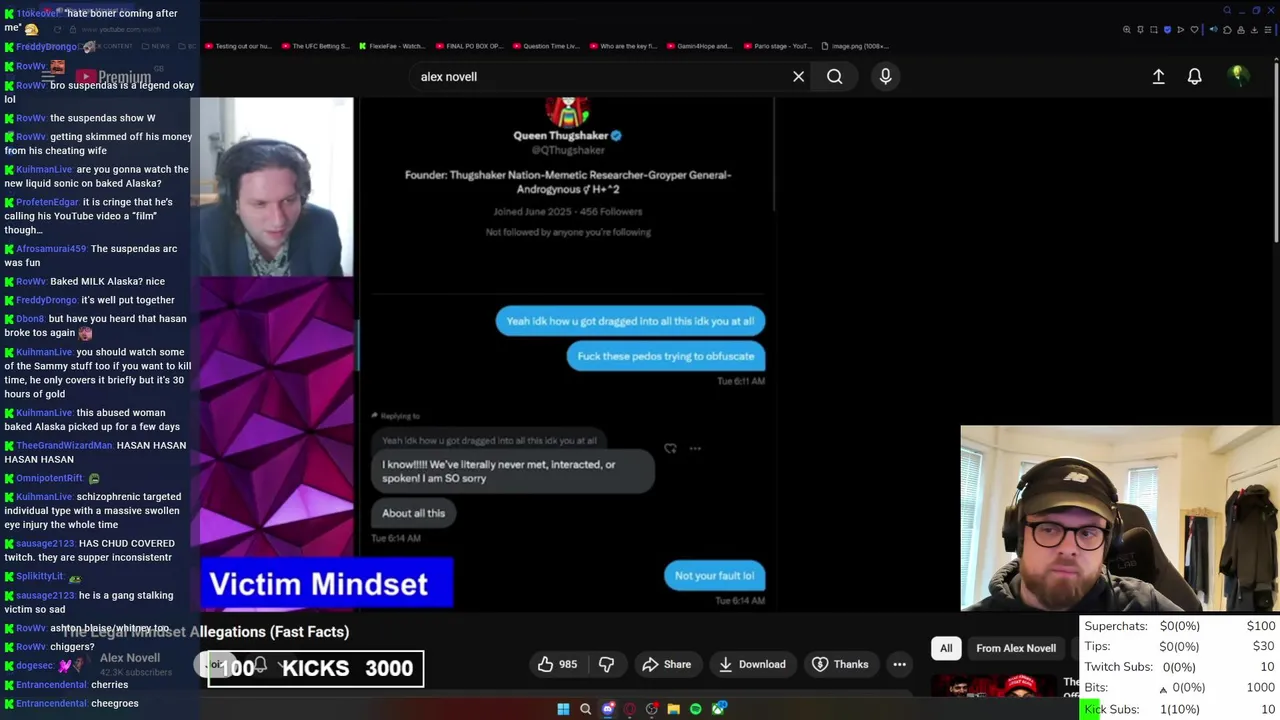Open Xbox app from taskbar
This screenshot has height=720, width=1280.
[718, 709]
